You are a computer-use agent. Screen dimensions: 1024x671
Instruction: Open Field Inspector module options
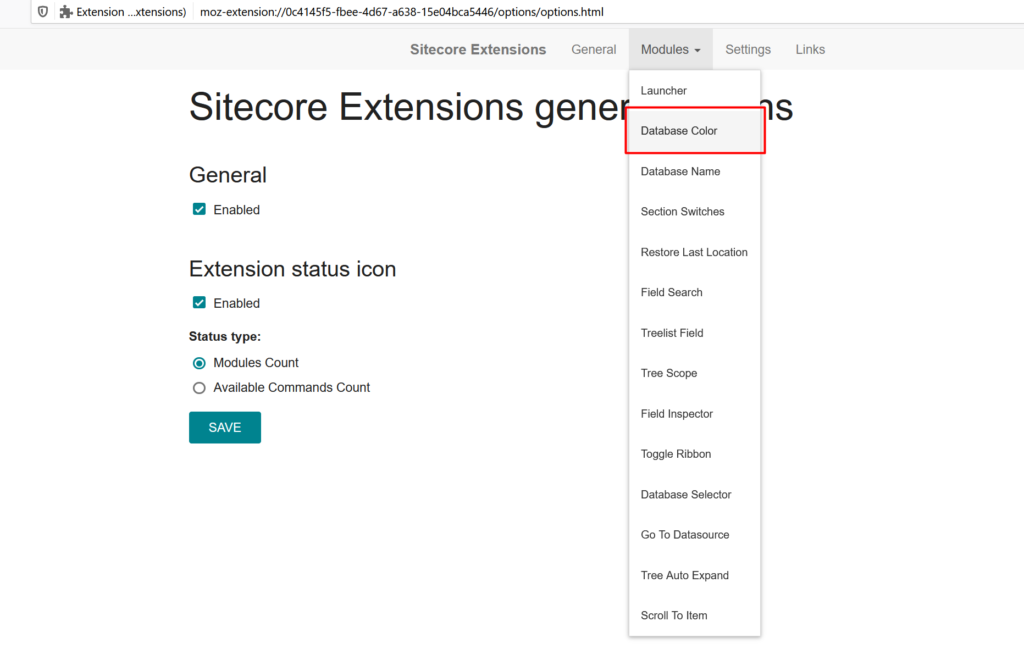pos(694,414)
